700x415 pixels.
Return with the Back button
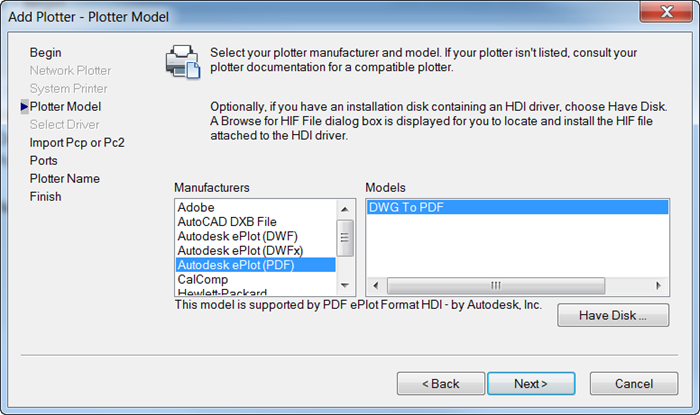click(x=441, y=384)
